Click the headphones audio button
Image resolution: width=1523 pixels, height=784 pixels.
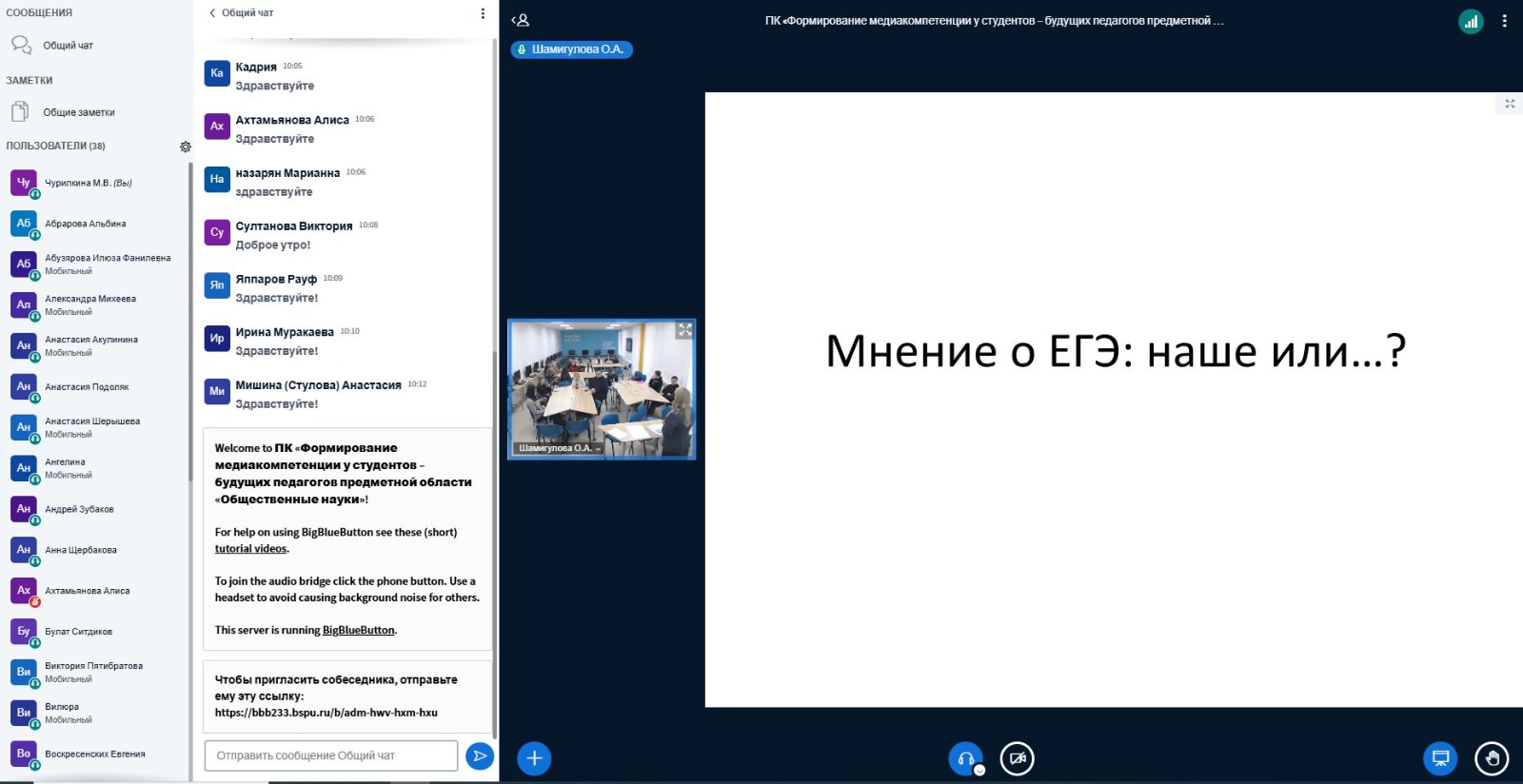965,758
